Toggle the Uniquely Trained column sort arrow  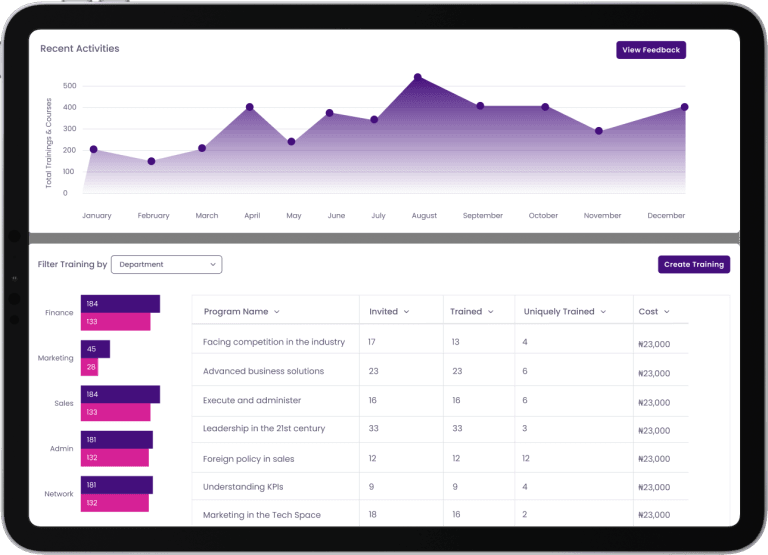pyautogui.click(x=603, y=312)
